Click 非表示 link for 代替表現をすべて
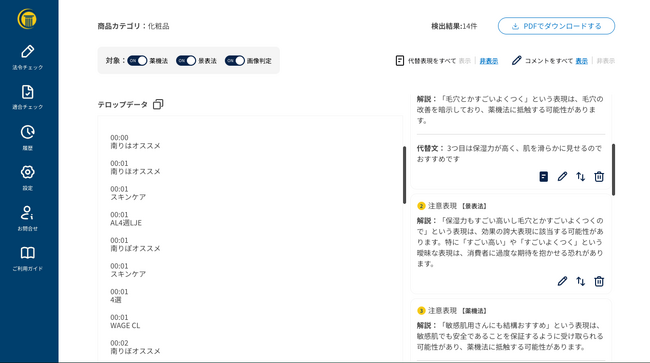650x363 pixels. coord(488,61)
